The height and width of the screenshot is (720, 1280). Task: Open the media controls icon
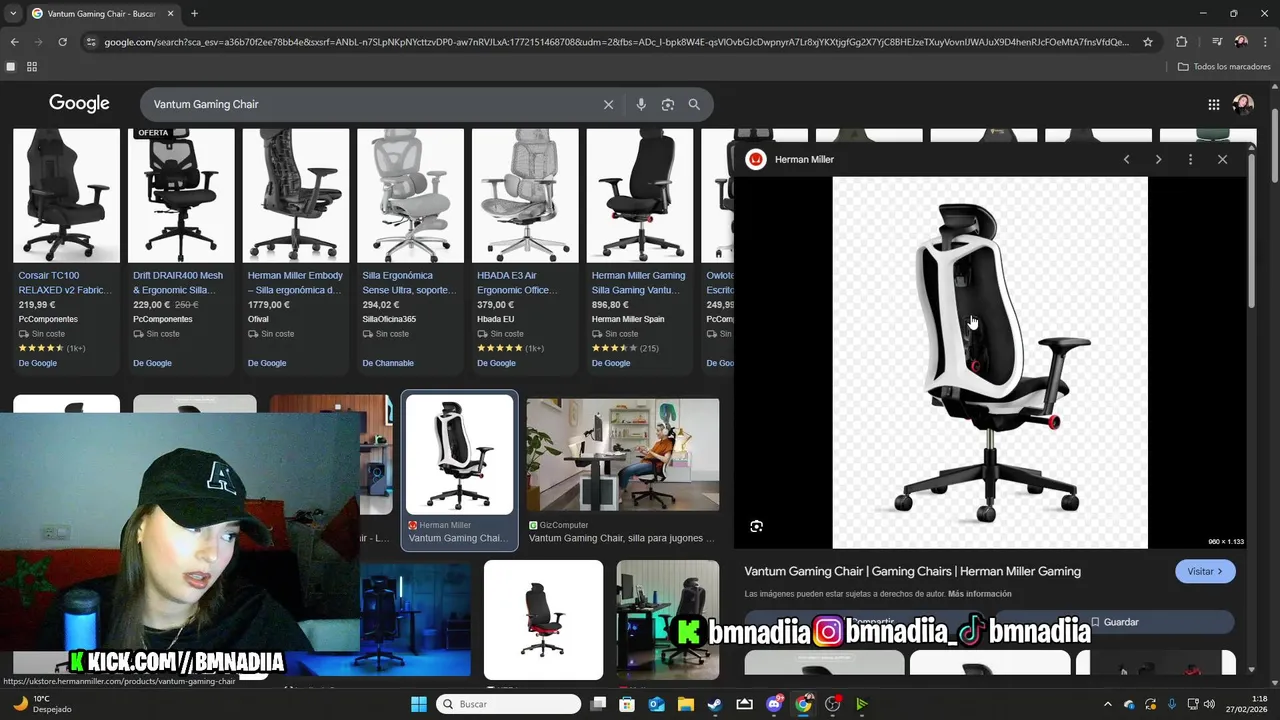coord(1216,42)
